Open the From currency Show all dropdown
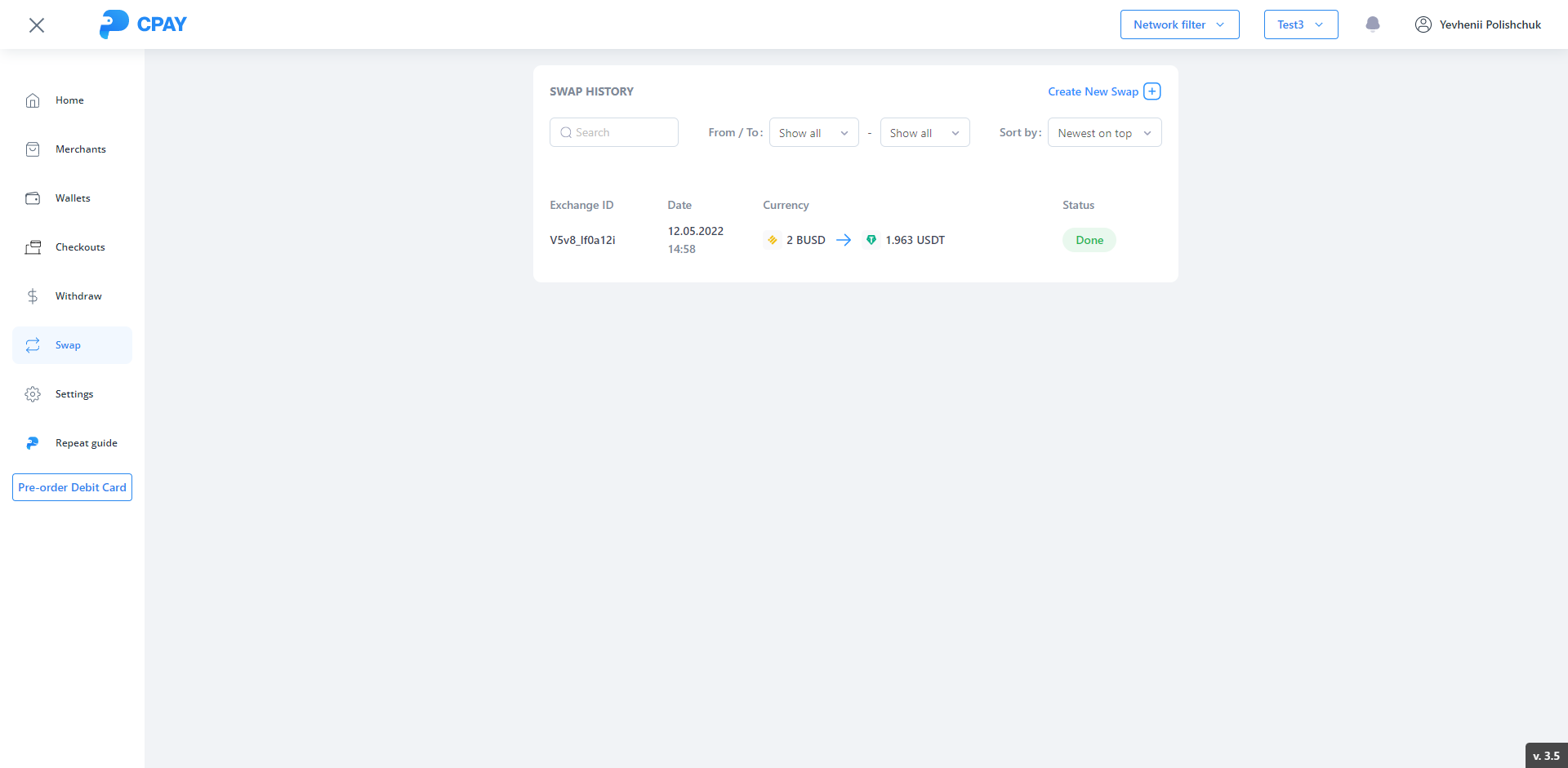Image resolution: width=1568 pixels, height=768 pixels. [x=813, y=133]
